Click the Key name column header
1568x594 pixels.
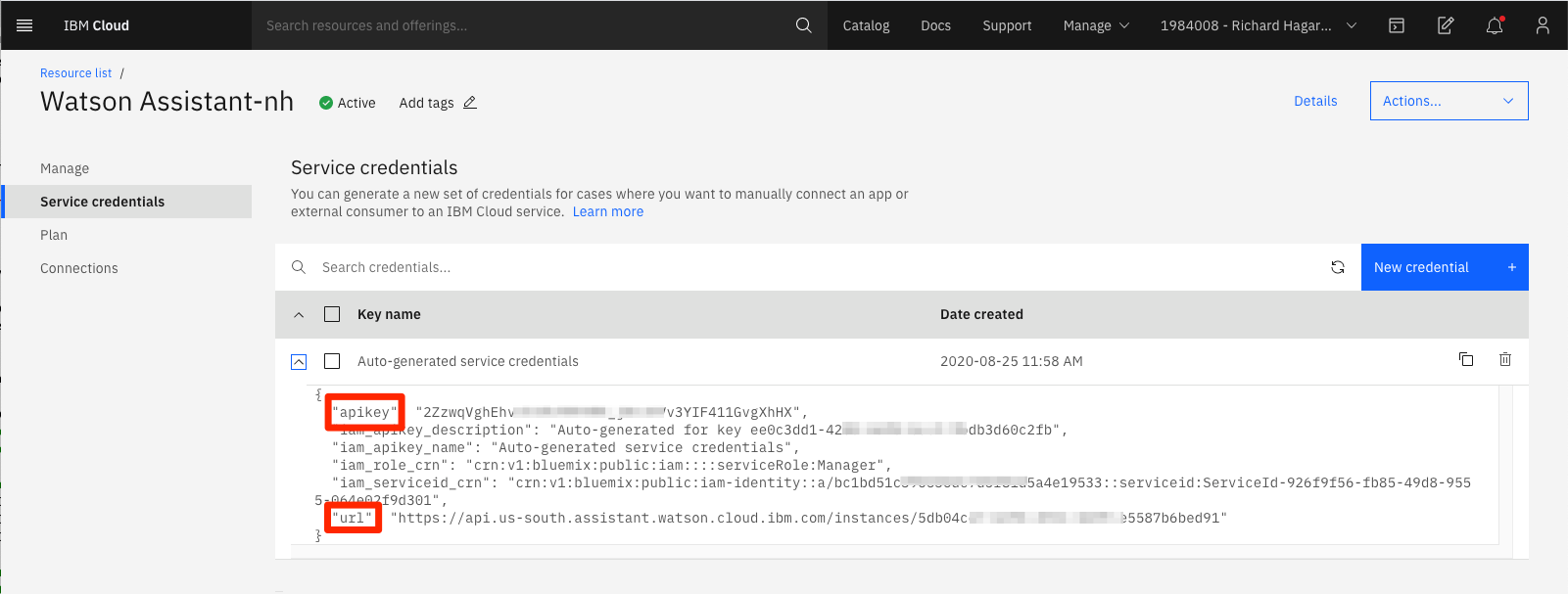click(389, 314)
